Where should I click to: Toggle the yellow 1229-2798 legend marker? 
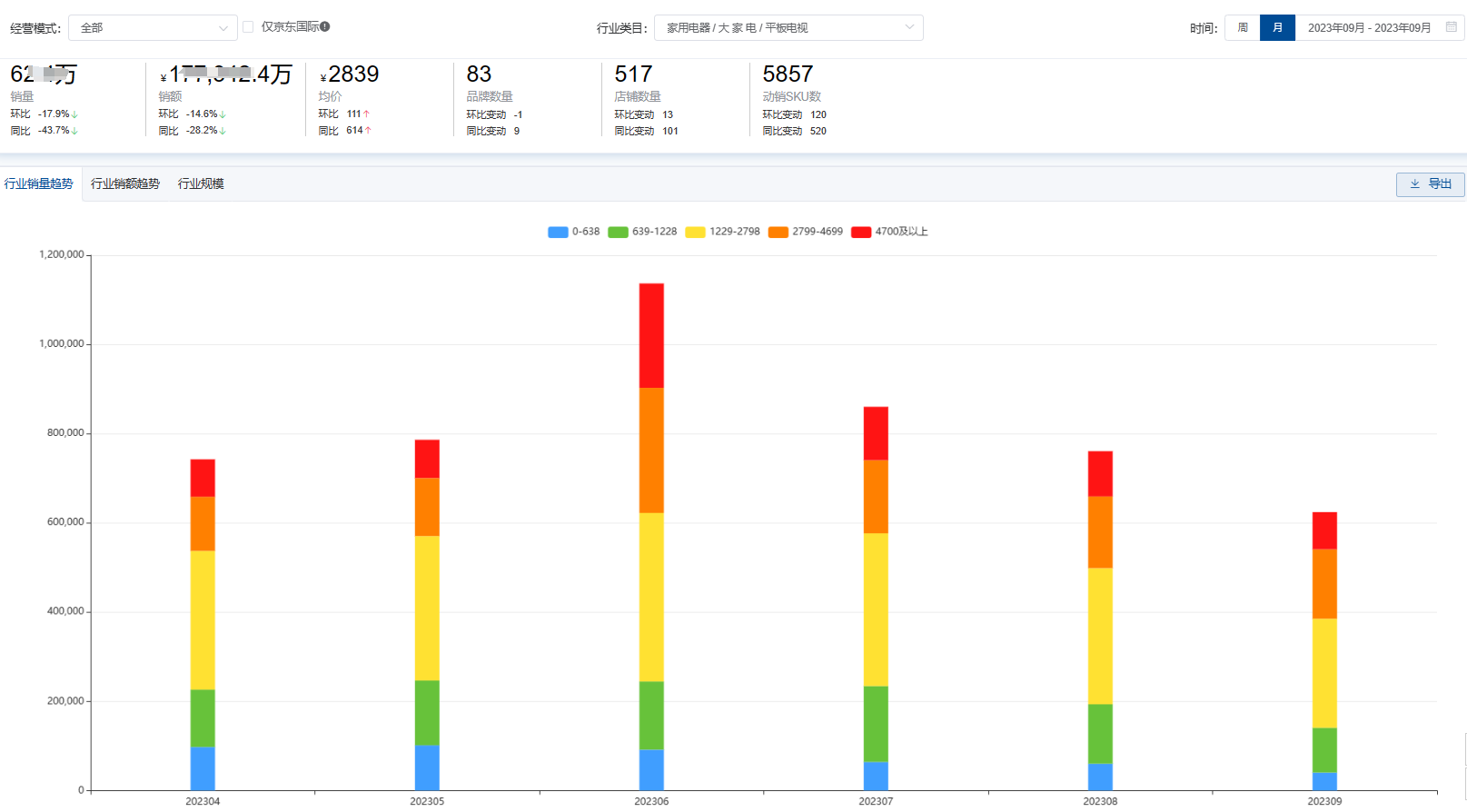click(x=695, y=233)
